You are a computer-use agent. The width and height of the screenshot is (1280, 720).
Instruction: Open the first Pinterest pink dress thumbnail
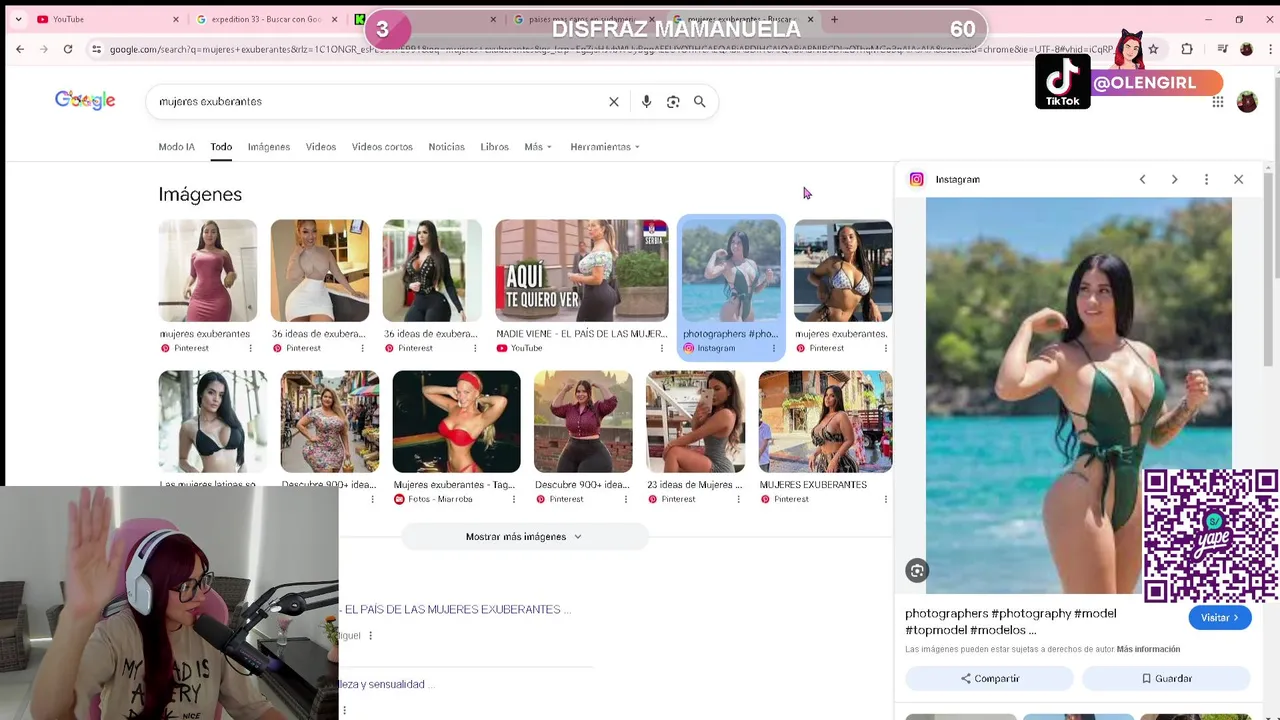click(208, 271)
